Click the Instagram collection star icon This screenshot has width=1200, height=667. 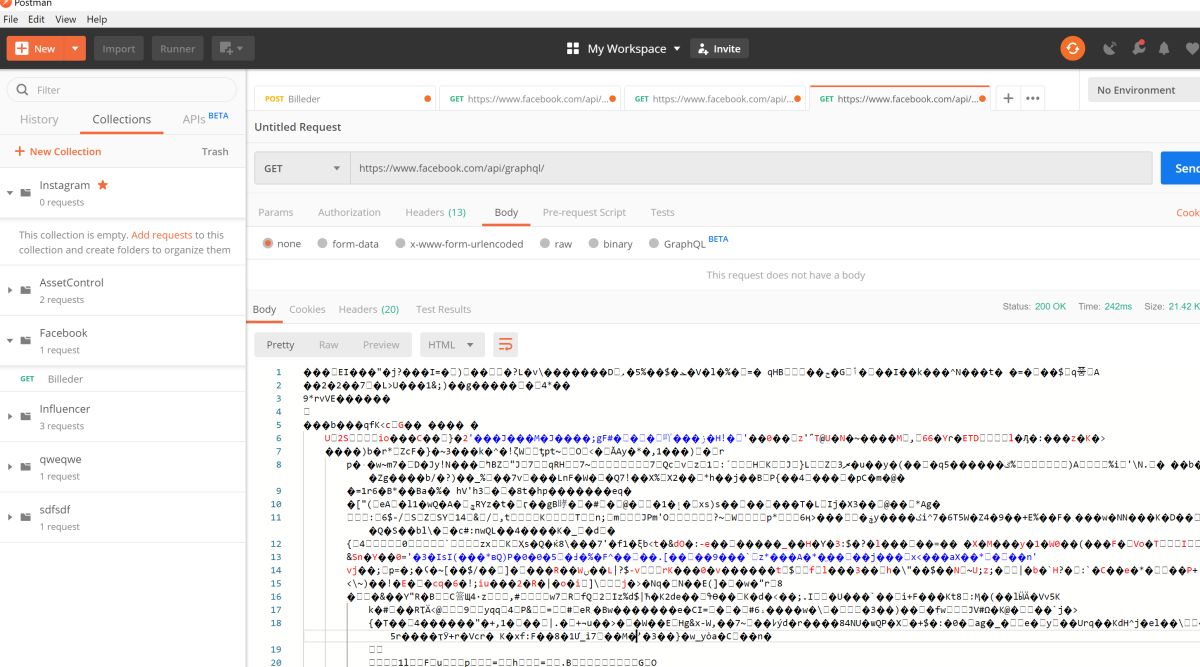(102, 185)
